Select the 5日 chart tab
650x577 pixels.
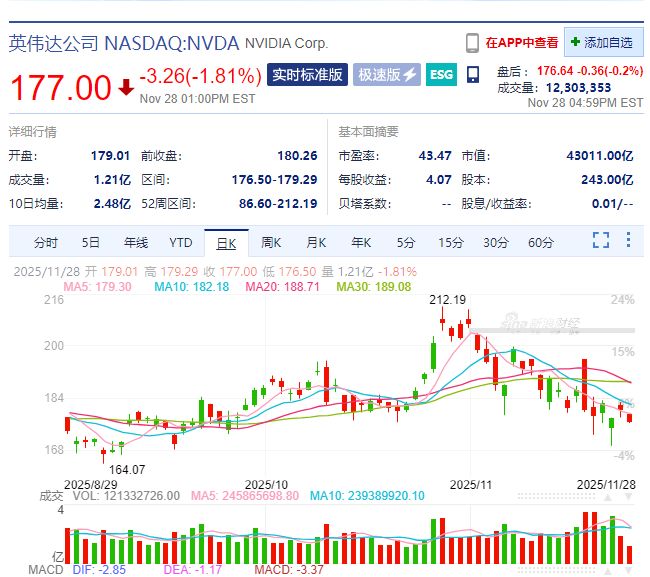[91, 243]
